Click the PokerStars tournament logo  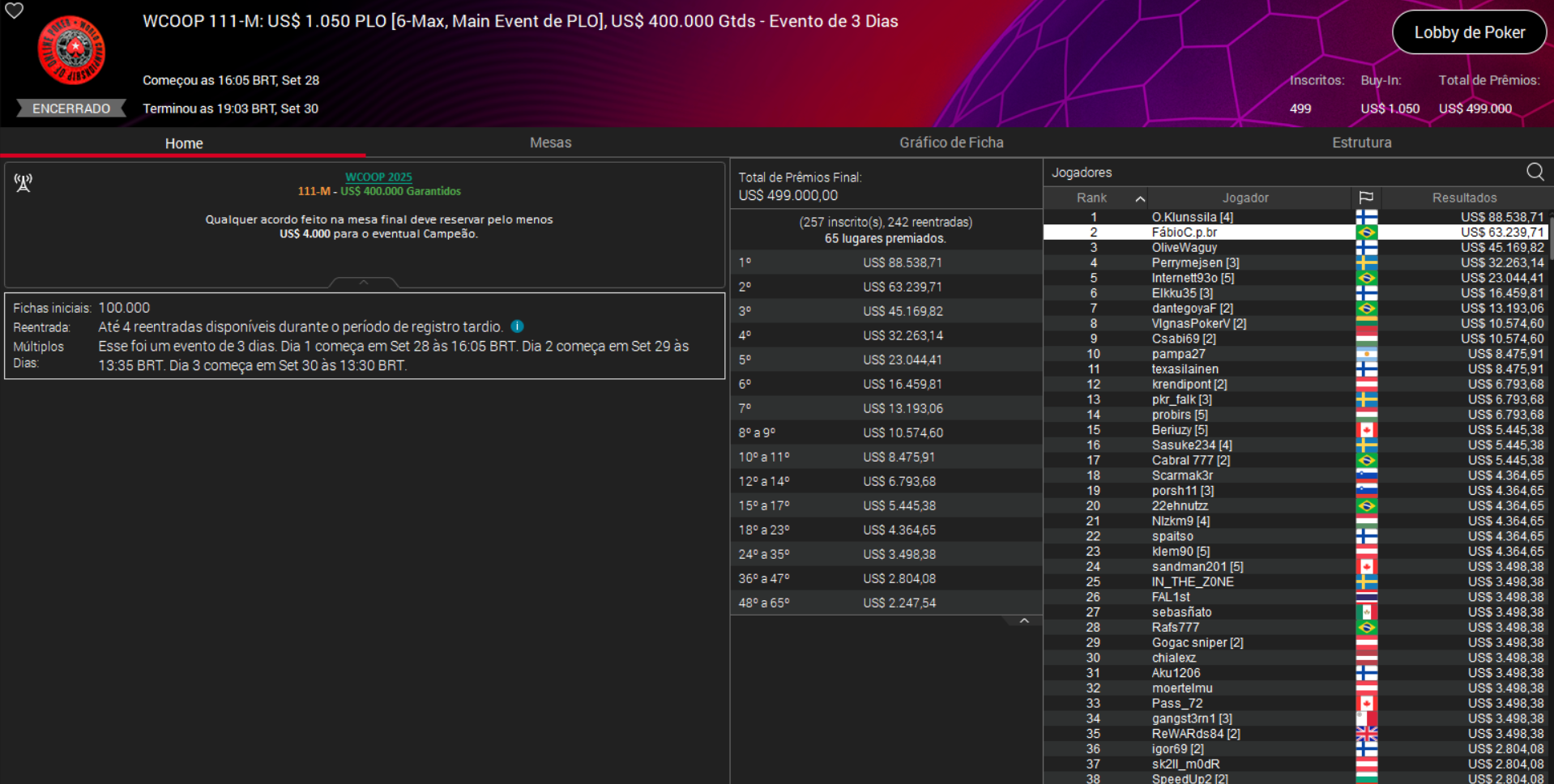(71, 50)
